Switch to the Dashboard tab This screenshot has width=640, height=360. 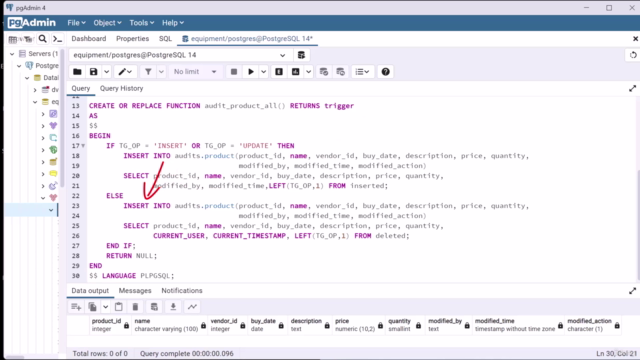(x=89, y=39)
